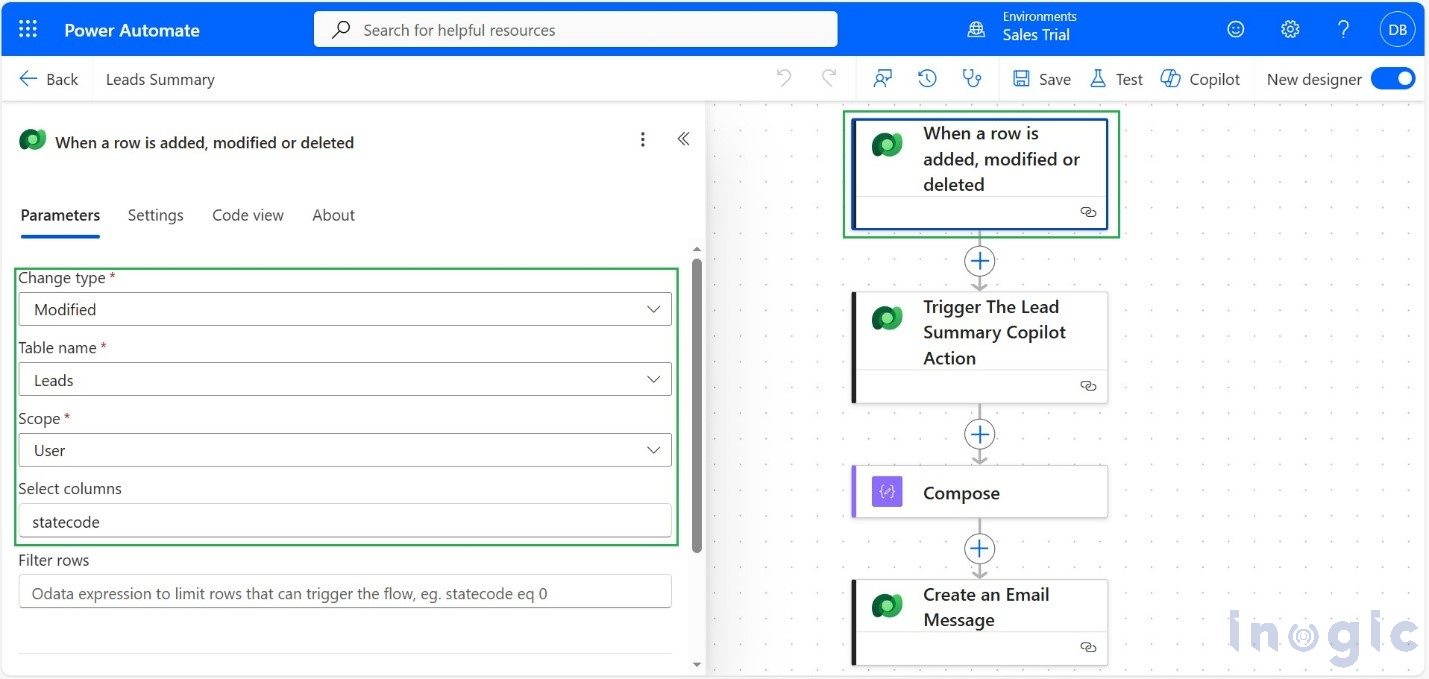Click the Filter rows OData input field

pos(345,592)
